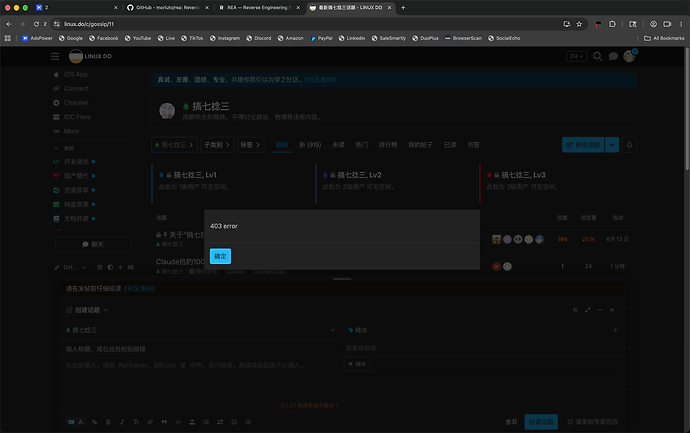The width and height of the screenshot is (690, 433).
Task: Open the 子类别 subcategory dropdown
Action: coord(217,145)
